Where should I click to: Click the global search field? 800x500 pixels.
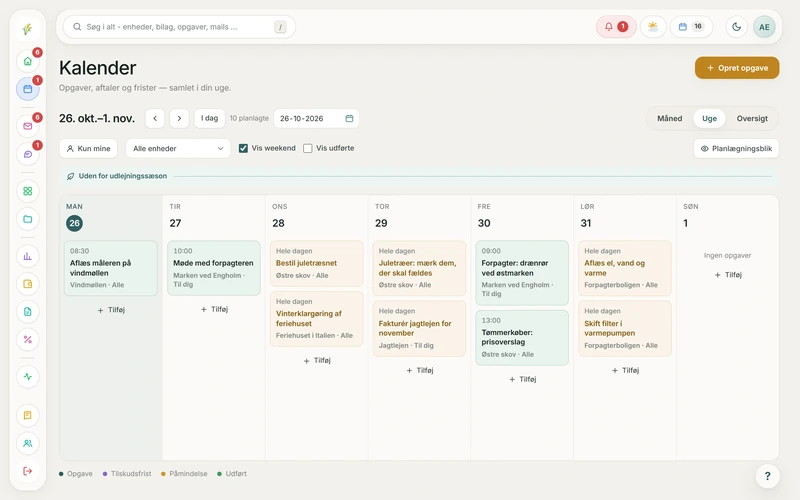(x=179, y=27)
